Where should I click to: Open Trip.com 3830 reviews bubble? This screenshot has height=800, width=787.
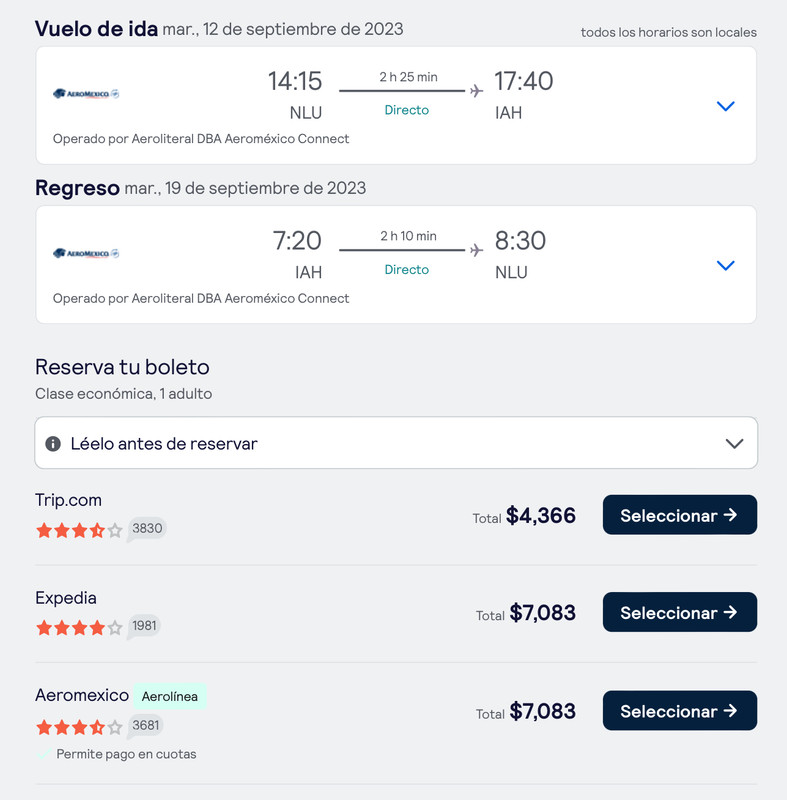(147, 529)
